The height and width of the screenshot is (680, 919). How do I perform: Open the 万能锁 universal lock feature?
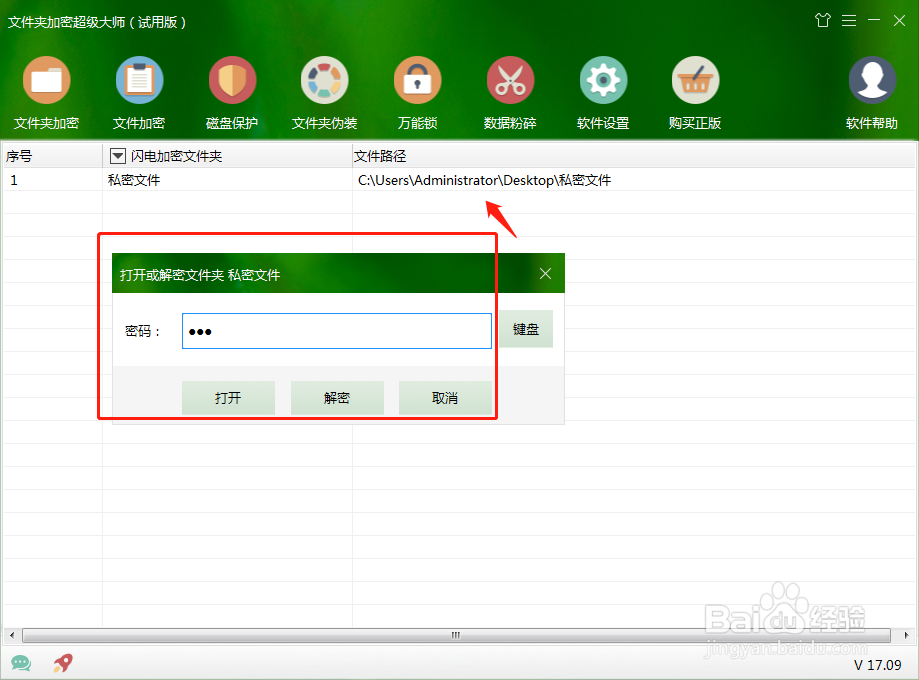pyautogui.click(x=417, y=91)
